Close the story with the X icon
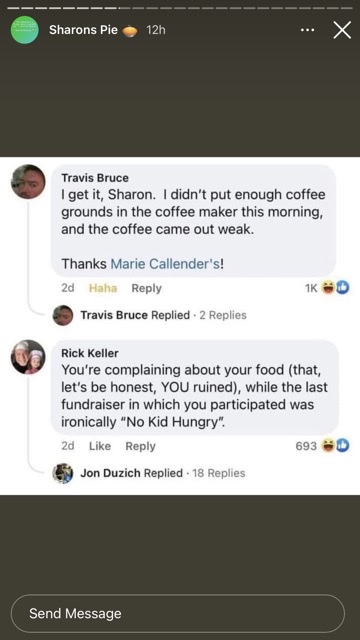This screenshot has height=640, width=360. point(342,30)
